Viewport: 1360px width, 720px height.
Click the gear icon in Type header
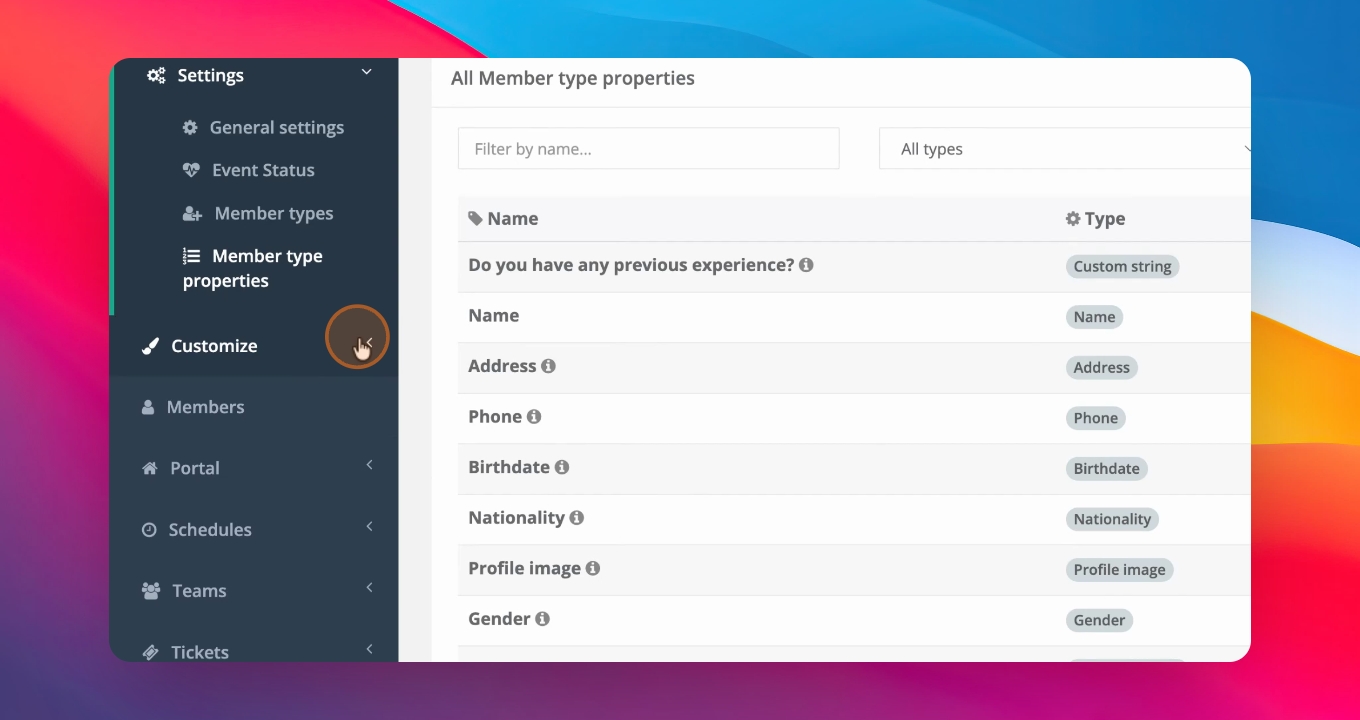1073,218
